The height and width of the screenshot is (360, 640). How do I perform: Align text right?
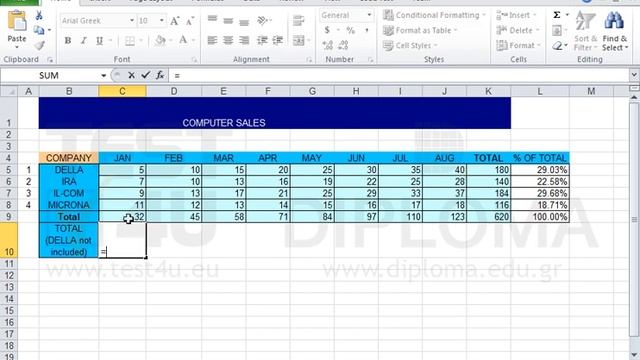click(x=244, y=40)
